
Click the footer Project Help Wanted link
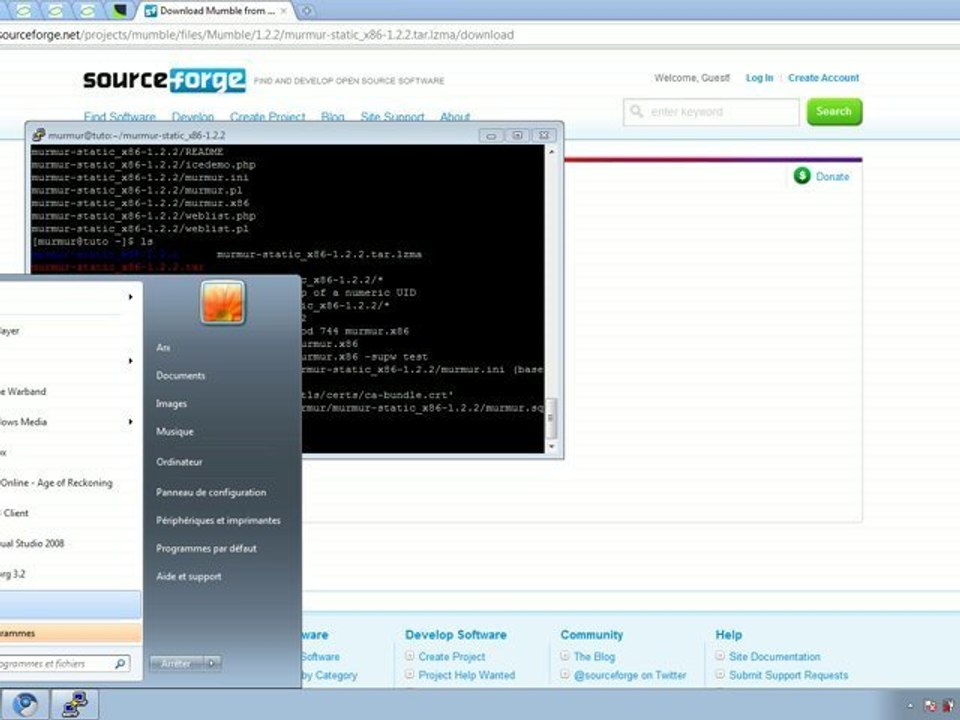point(467,675)
